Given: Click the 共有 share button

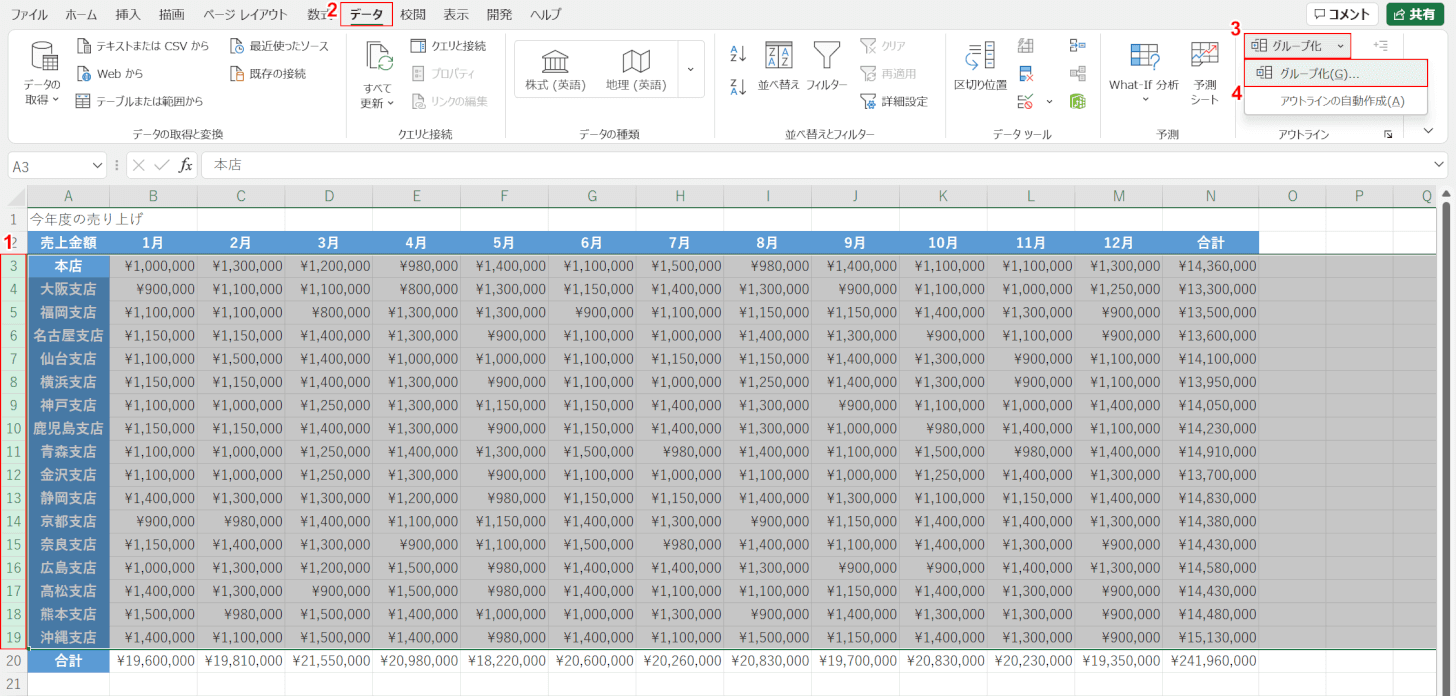Looking at the screenshot, I should click(1415, 14).
